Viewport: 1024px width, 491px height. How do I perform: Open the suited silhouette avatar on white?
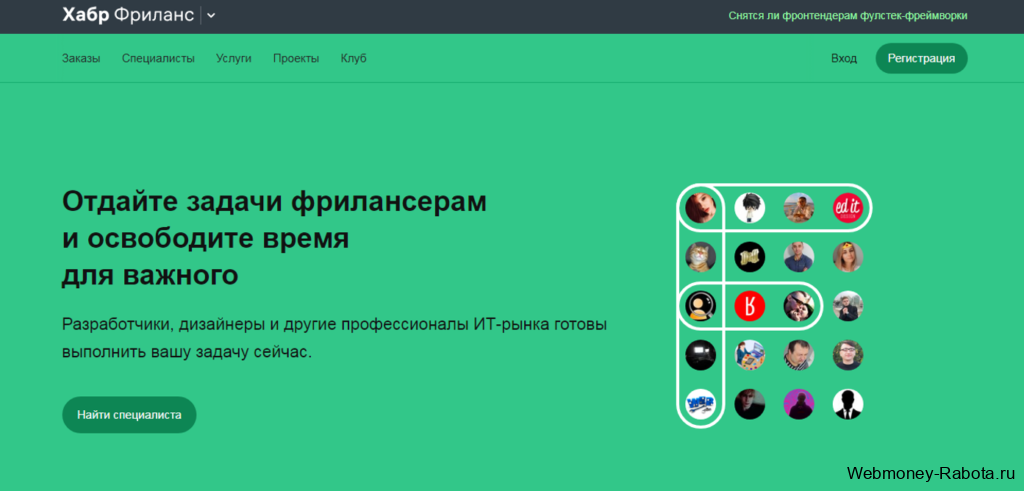(x=848, y=404)
